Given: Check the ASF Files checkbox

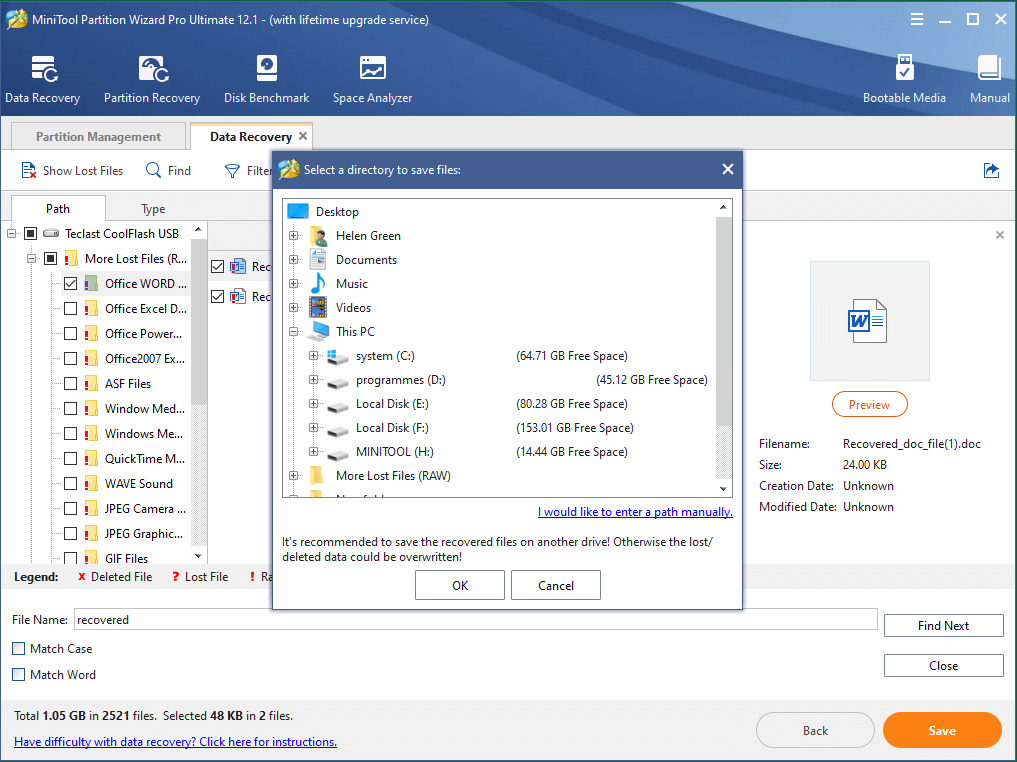Looking at the screenshot, I should [x=71, y=383].
